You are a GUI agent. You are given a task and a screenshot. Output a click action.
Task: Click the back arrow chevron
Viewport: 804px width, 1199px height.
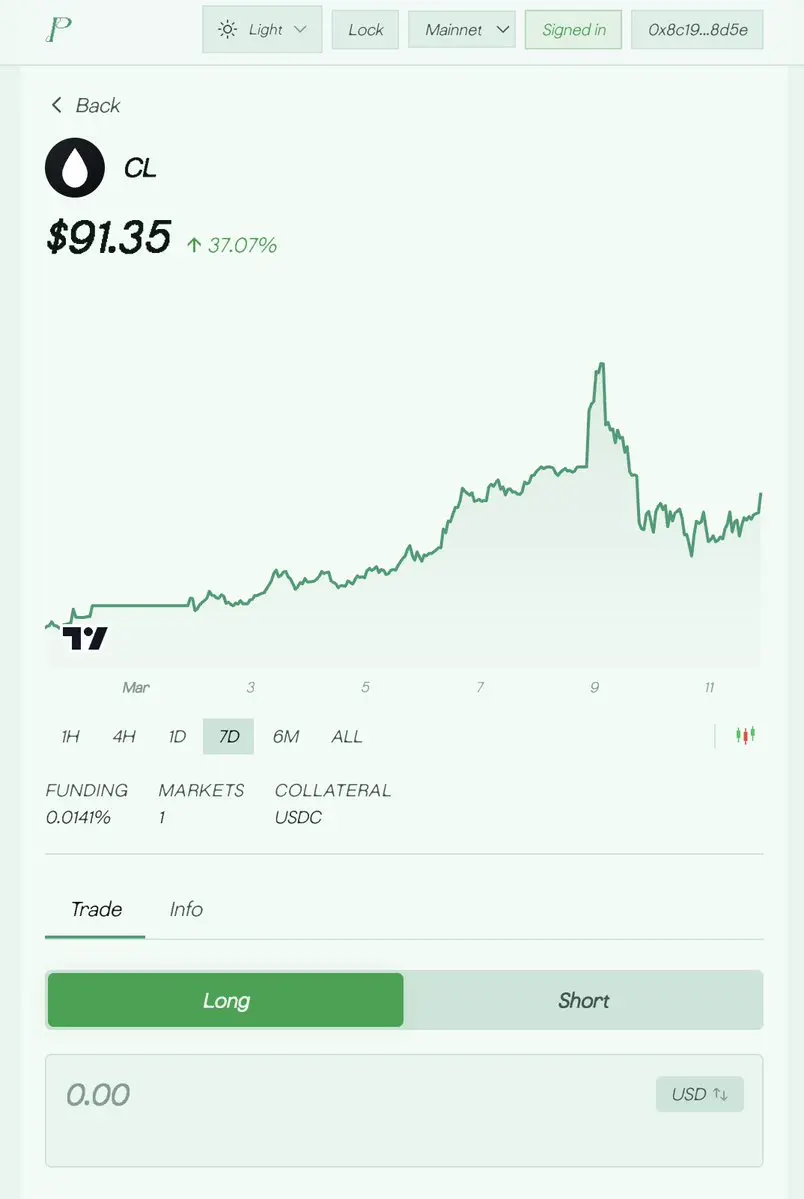[x=57, y=105]
